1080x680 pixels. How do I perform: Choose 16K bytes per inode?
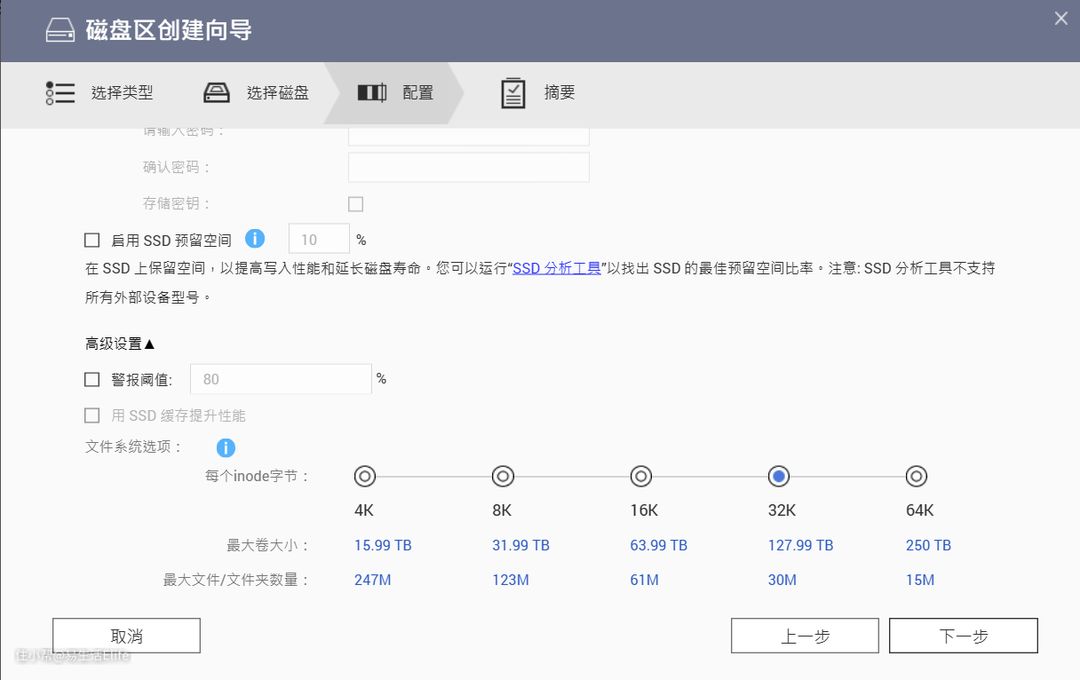pos(641,477)
